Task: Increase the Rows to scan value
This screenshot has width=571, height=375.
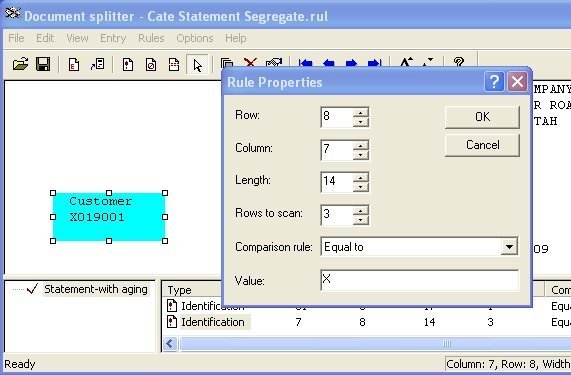Action: (361, 210)
